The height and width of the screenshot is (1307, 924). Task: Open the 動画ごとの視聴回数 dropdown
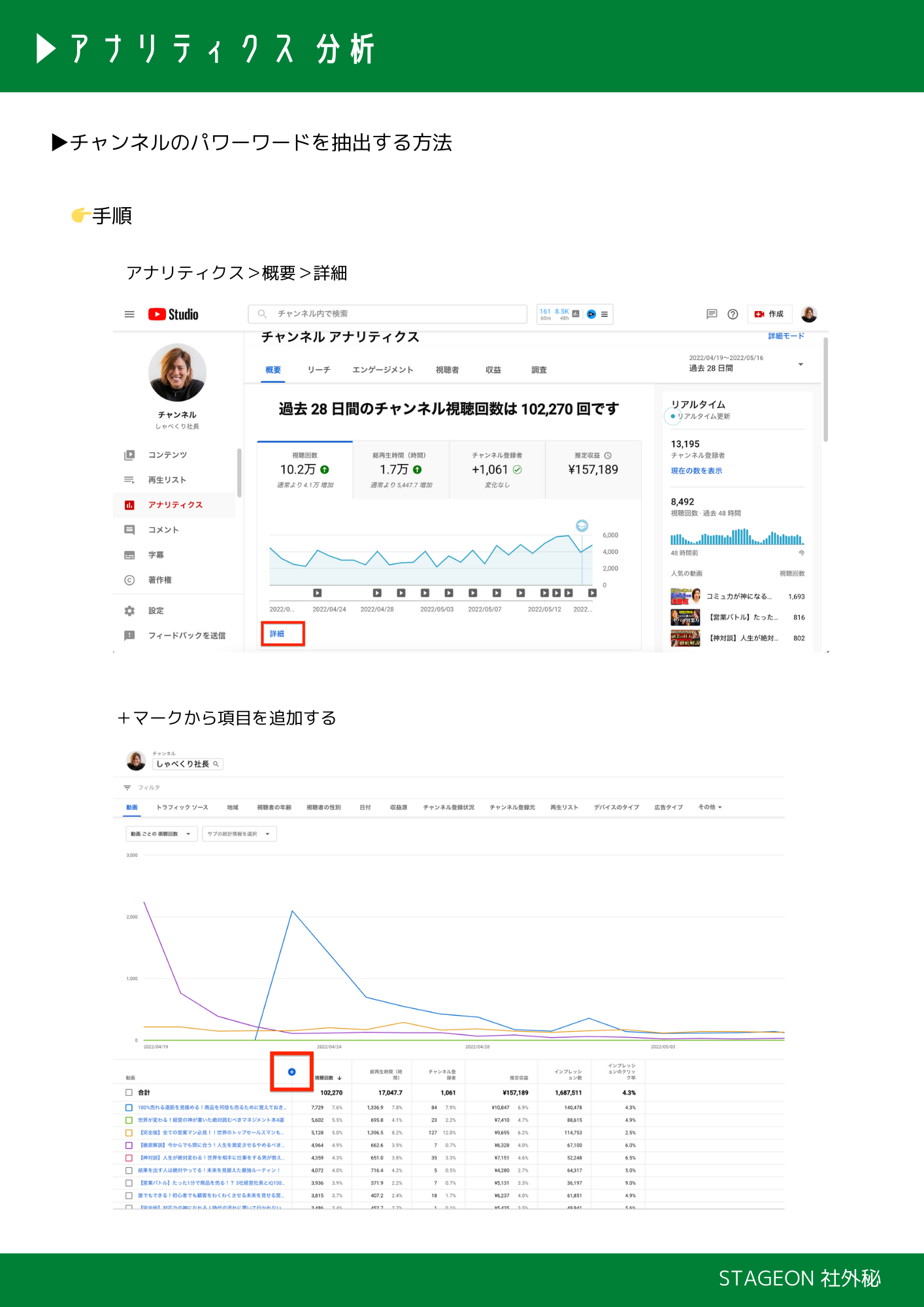(x=161, y=834)
